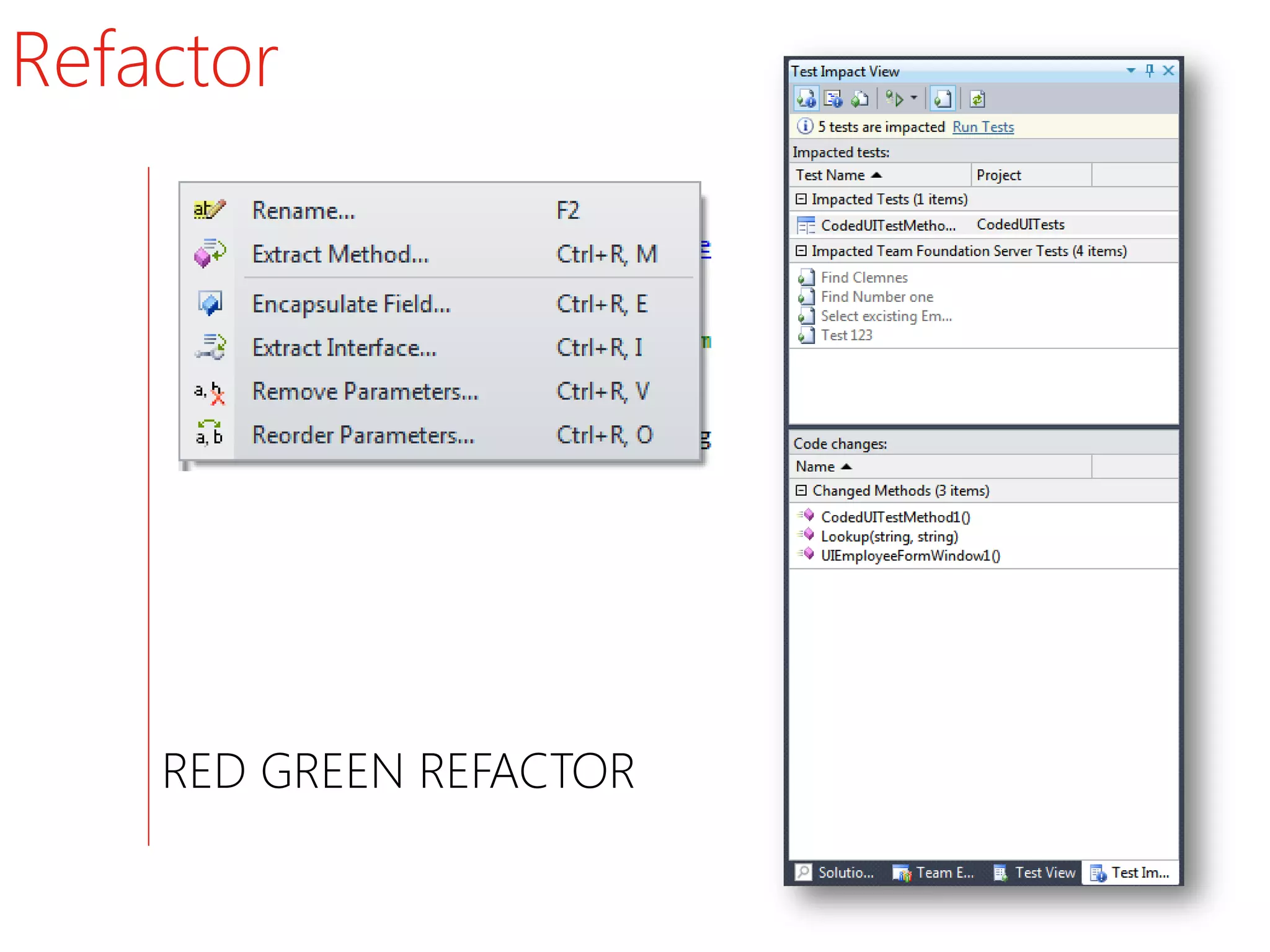Switch to the Solutio... tab

coord(835,873)
